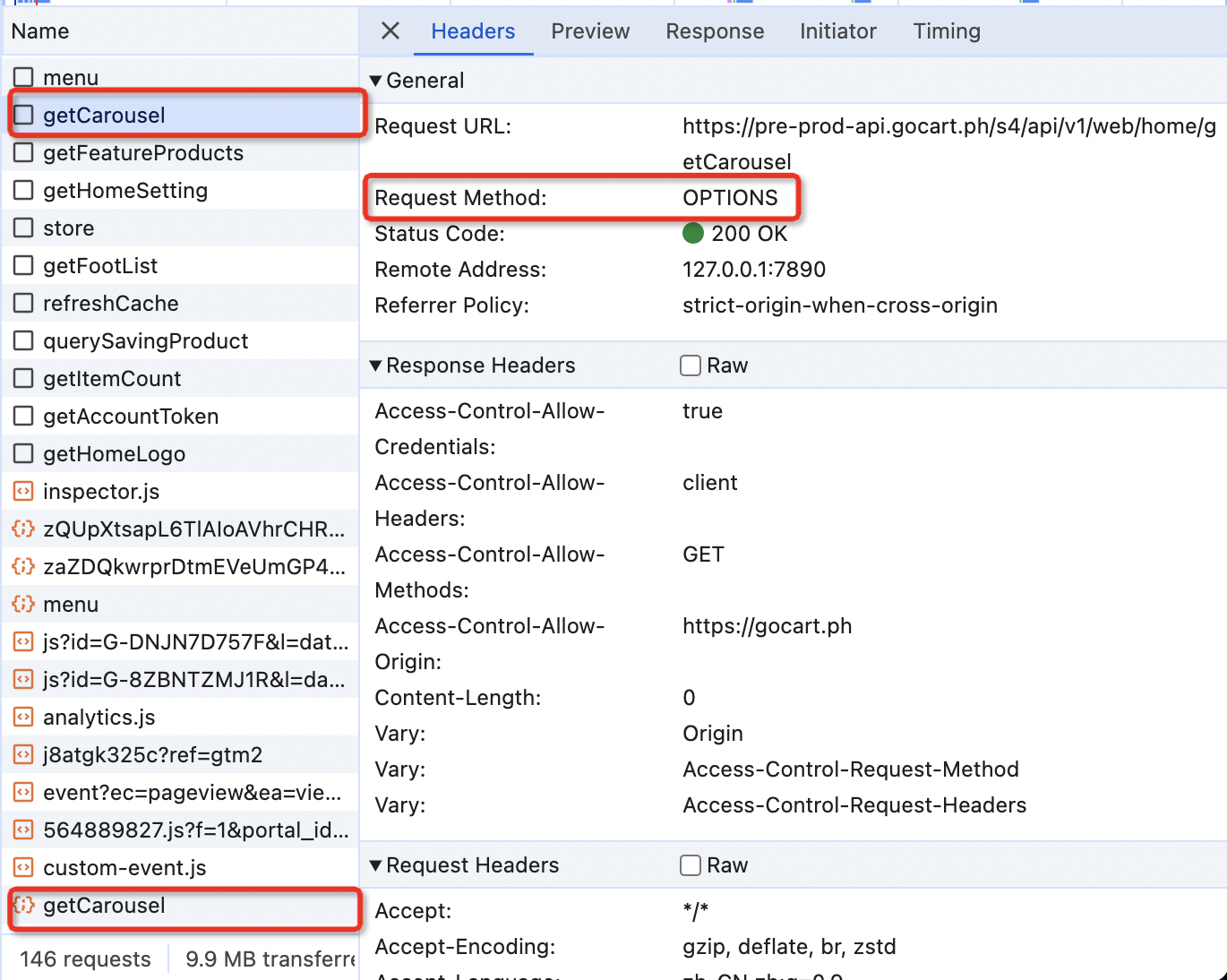
Task: Click fetch icon beside zQUpXtsapL6TlAIoAVhrCHR request
Action: (23, 529)
